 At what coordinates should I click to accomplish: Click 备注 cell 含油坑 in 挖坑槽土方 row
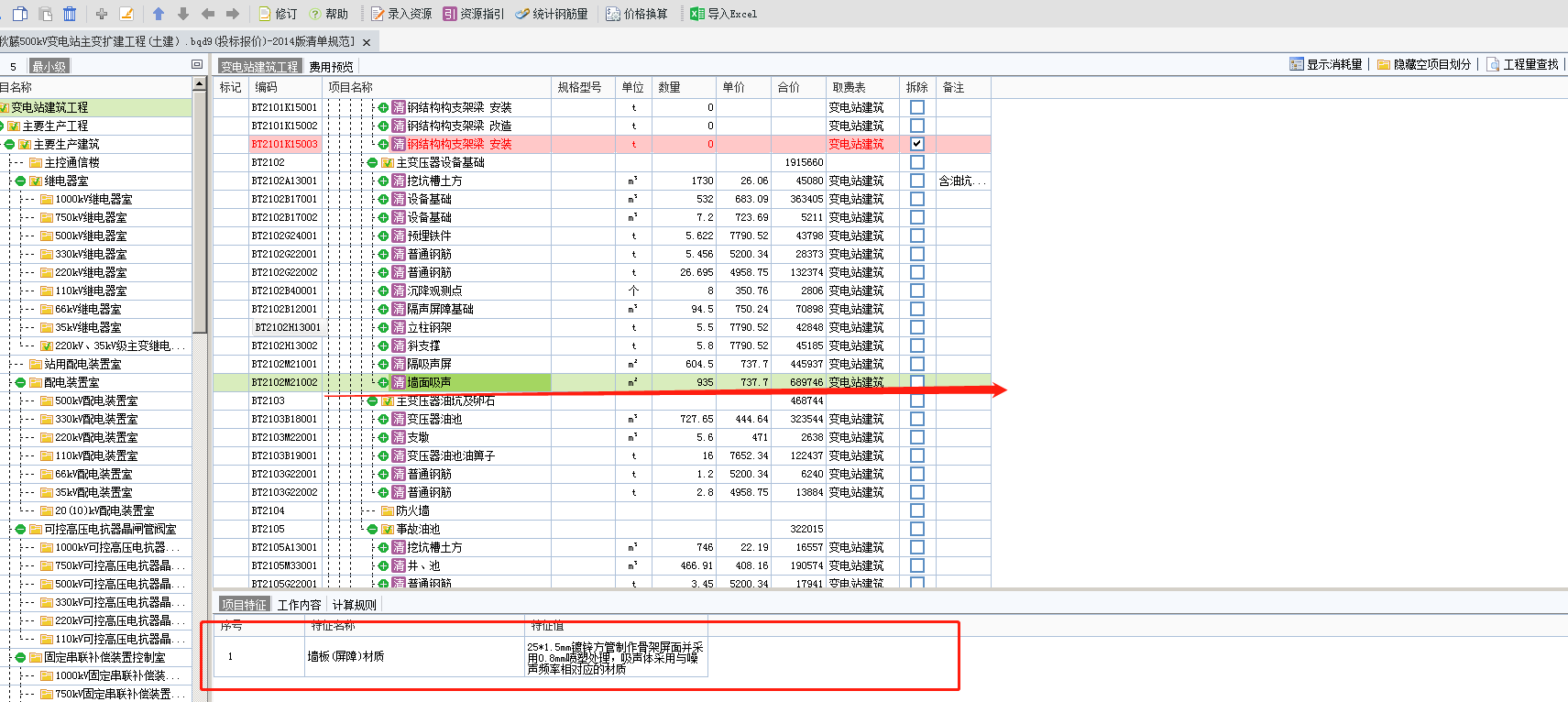pos(963,181)
